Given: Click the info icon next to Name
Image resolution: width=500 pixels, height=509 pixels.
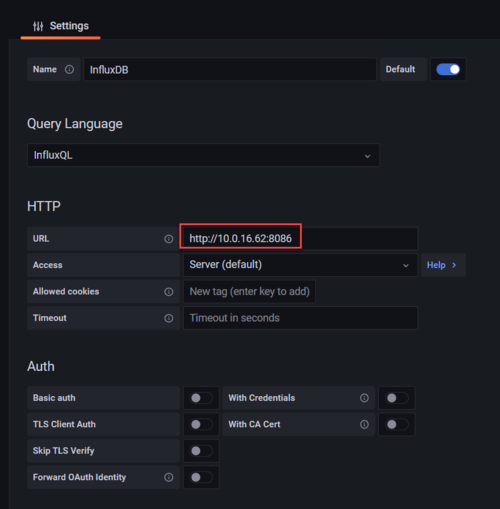Looking at the screenshot, I should point(69,69).
